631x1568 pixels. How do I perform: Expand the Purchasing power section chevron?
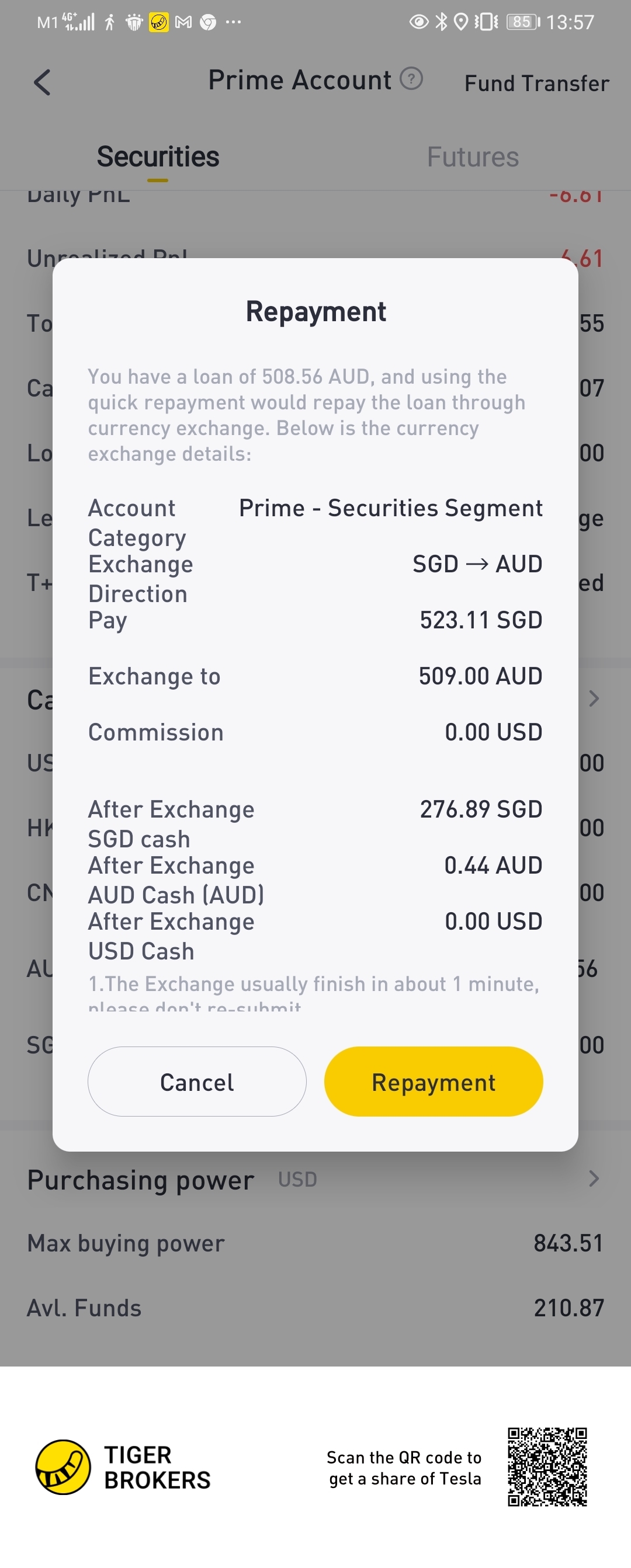pyautogui.click(x=594, y=1179)
